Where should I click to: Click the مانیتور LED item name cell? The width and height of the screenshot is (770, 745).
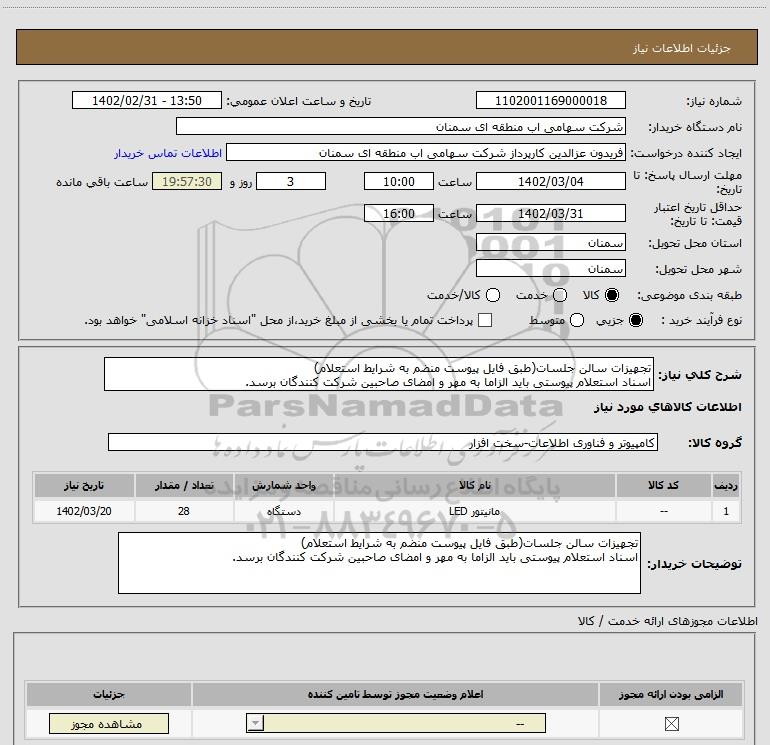click(474, 511)
